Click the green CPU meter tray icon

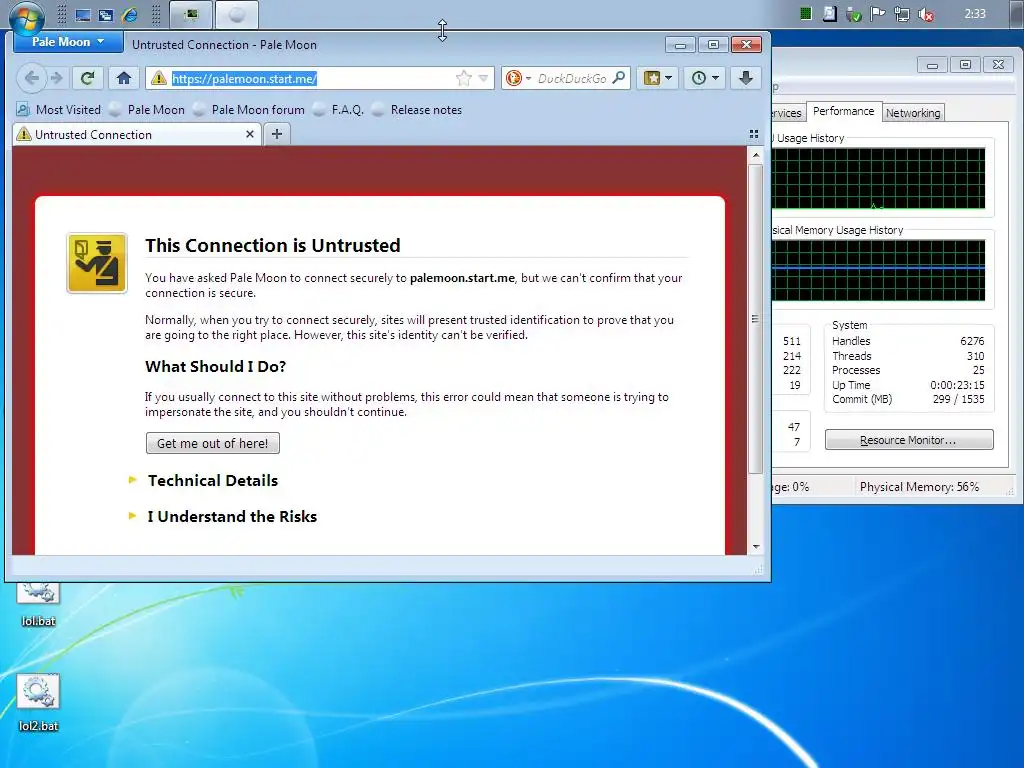[806, 14]
